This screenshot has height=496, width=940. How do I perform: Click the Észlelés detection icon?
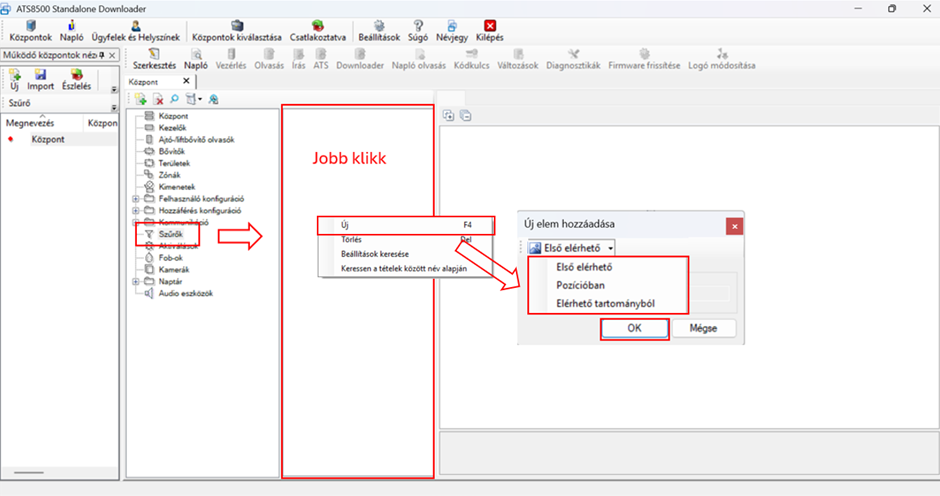(76, 75)
